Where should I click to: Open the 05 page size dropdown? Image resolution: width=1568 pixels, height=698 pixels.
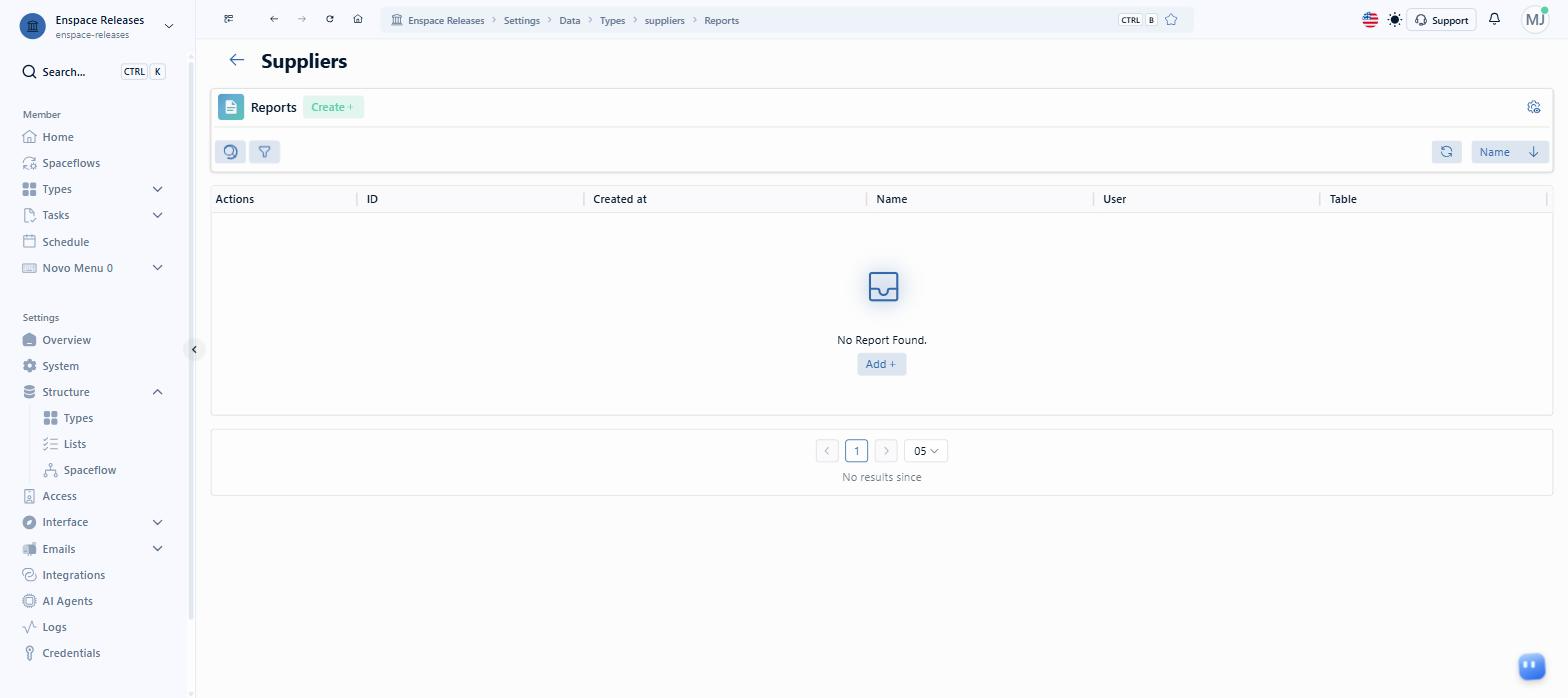[926, 451]
